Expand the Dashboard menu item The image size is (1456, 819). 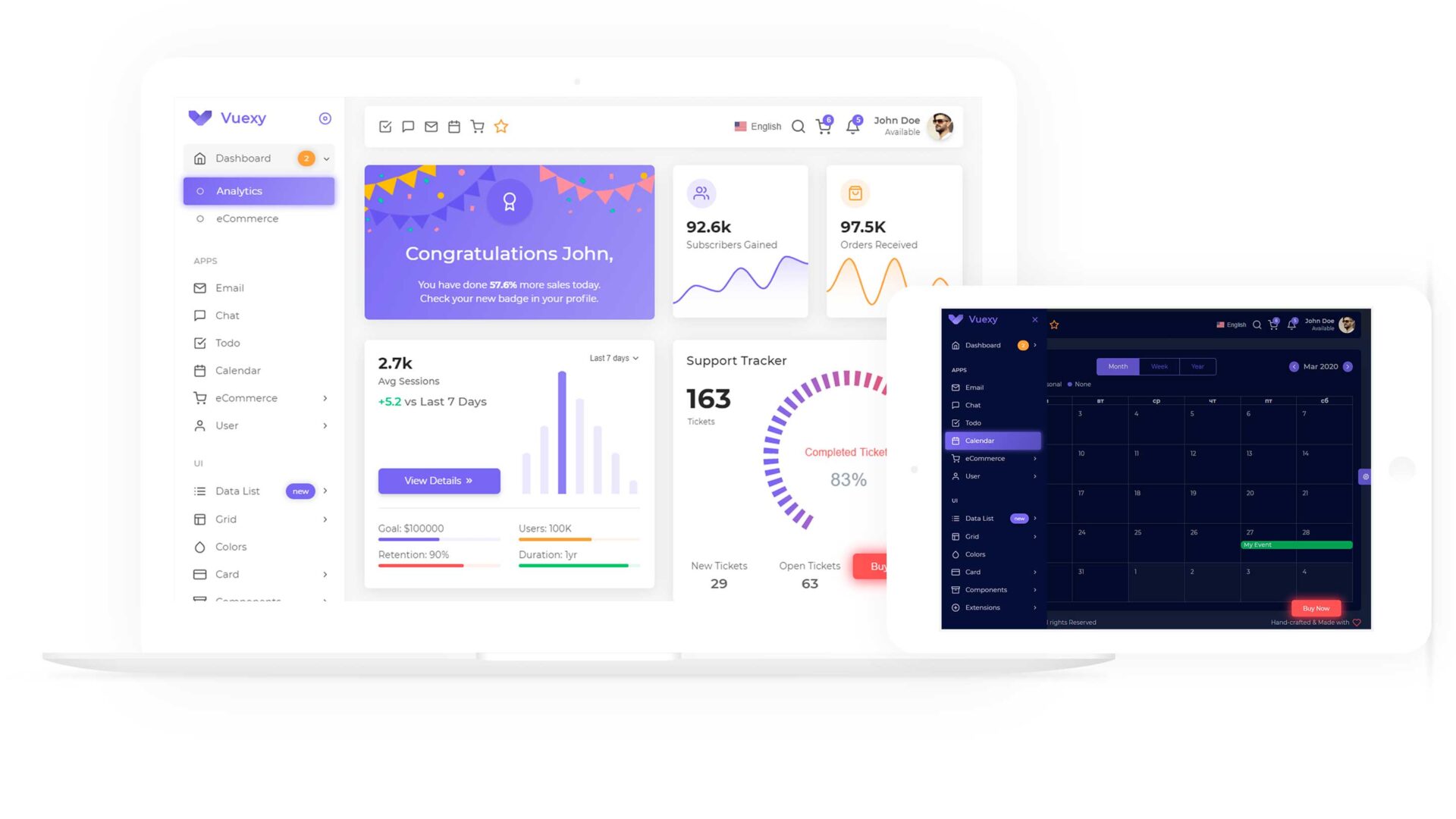pyautogui.click(x=327, y=158)
